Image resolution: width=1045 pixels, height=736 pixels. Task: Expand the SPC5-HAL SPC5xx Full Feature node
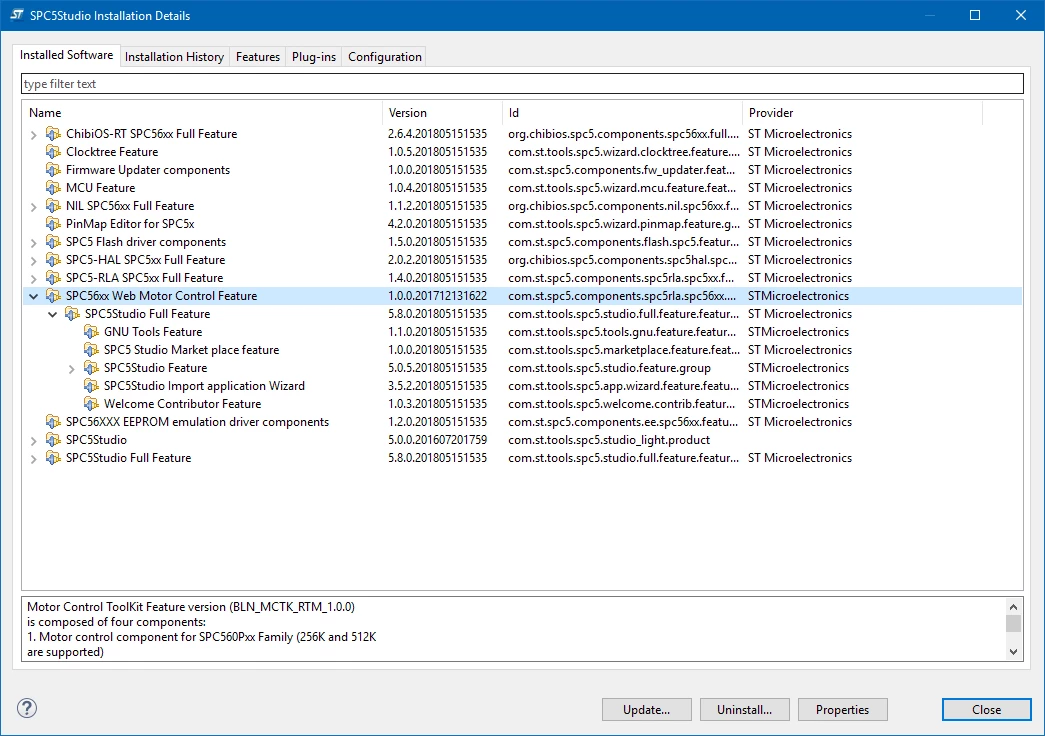[33, 261]
